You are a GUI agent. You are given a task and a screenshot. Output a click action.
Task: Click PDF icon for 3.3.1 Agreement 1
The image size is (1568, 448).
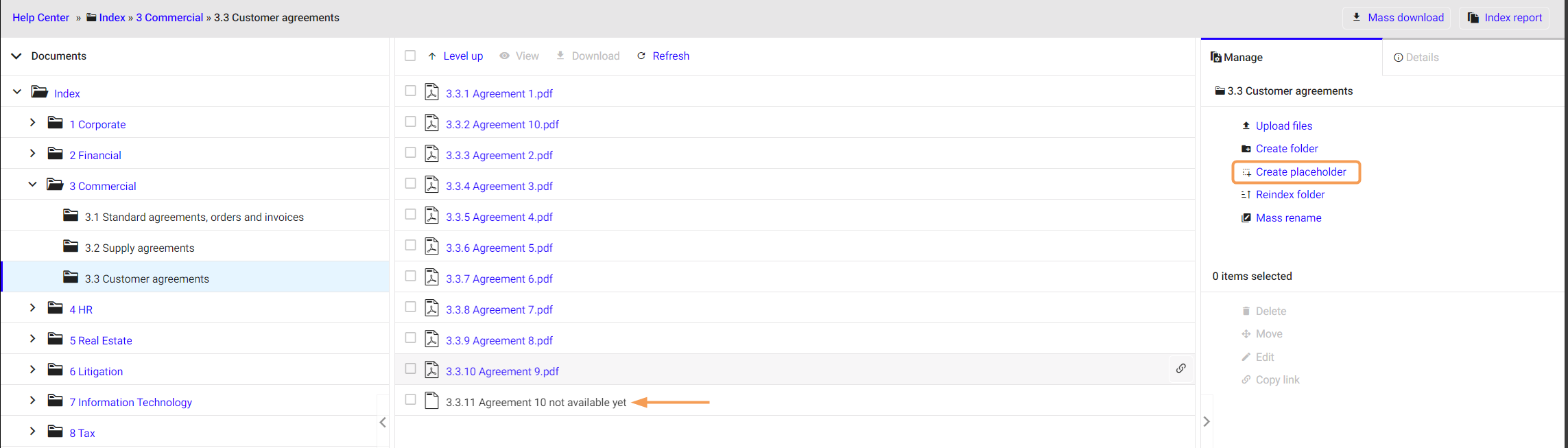click(431, 92)
